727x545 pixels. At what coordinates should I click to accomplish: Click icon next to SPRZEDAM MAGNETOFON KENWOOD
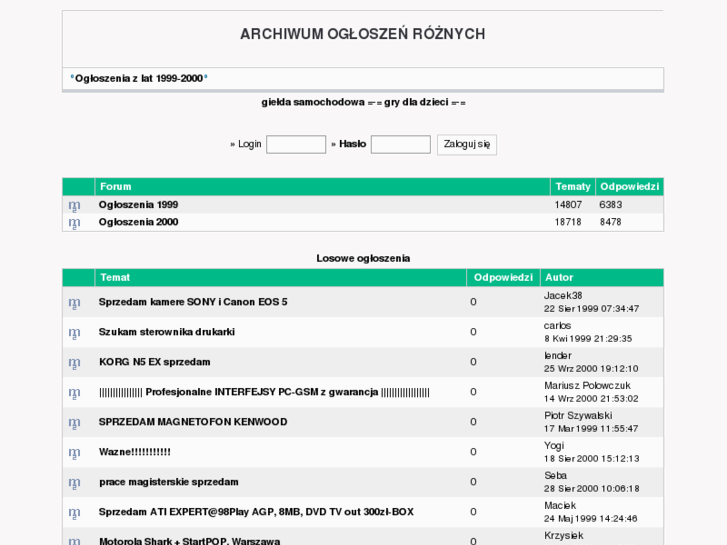coord(74,423)
